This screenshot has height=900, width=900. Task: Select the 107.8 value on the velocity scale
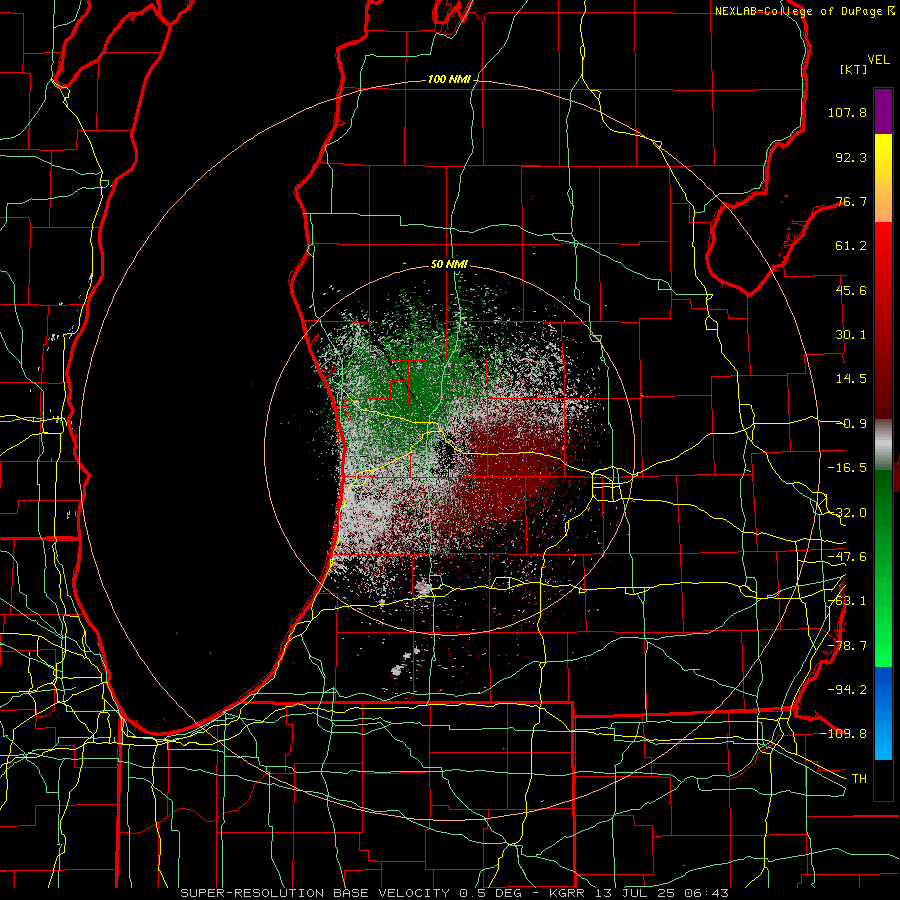[x=847, y=112]
